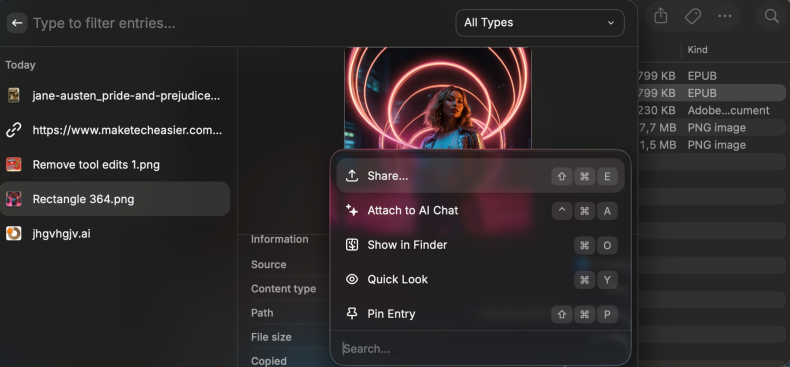790x367 pixels.
Task: Click the link icon beside the maketecheasier URL
Action: click(x=14, y=130)
